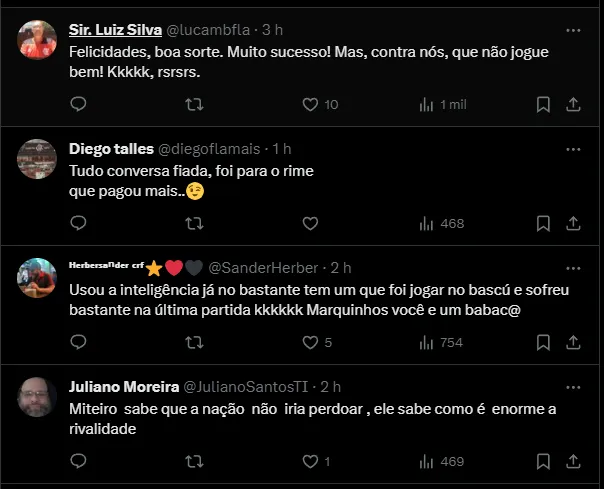Repost Sir. Luiz Silva's tweet
Viewport: 604px width, 489px height.
195,104
